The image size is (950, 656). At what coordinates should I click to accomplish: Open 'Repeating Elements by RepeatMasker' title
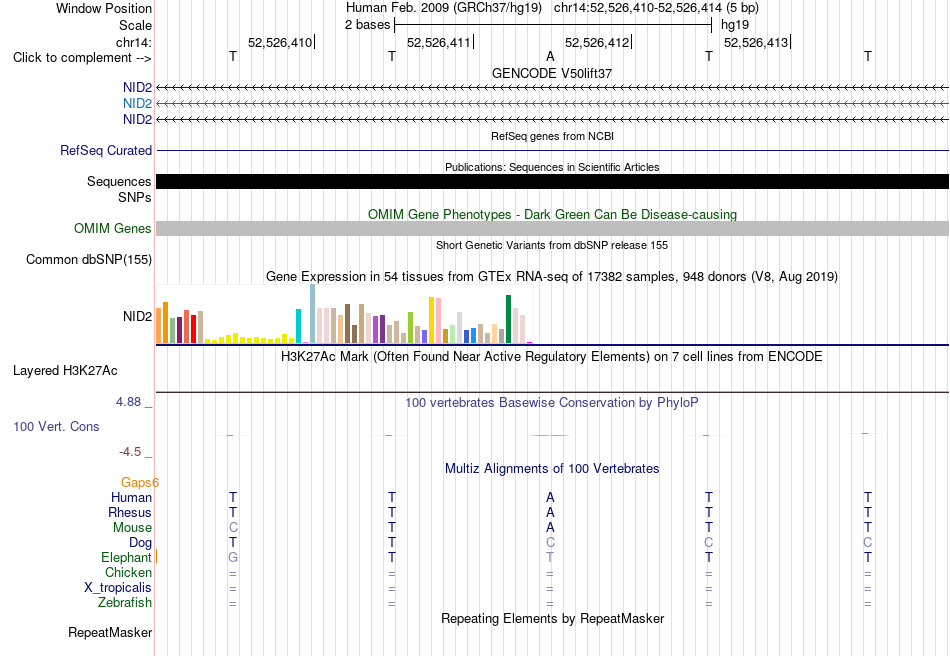click(x=552, y=618)
